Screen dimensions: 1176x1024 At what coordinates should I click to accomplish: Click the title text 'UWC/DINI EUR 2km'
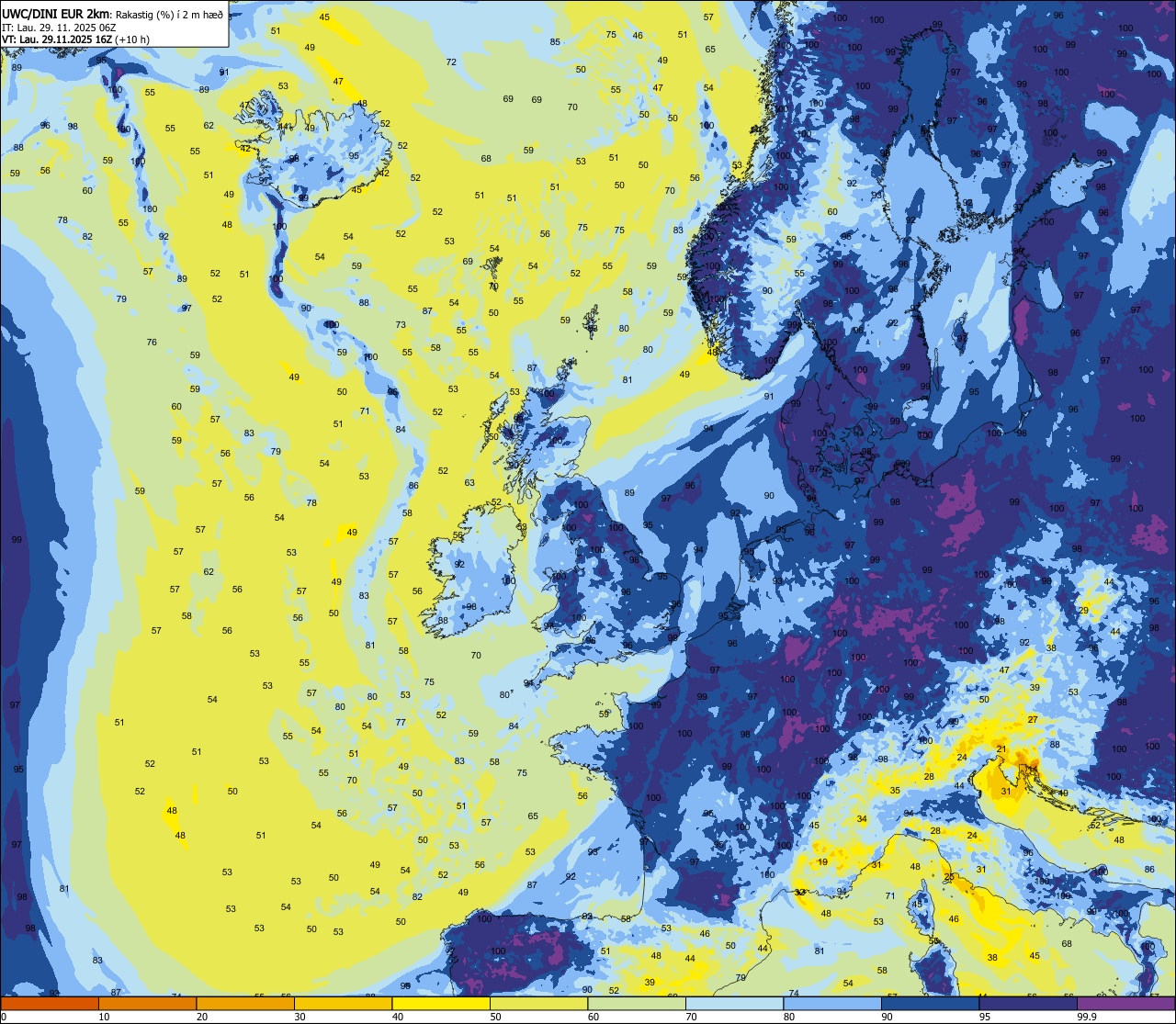tap(55, 14)
